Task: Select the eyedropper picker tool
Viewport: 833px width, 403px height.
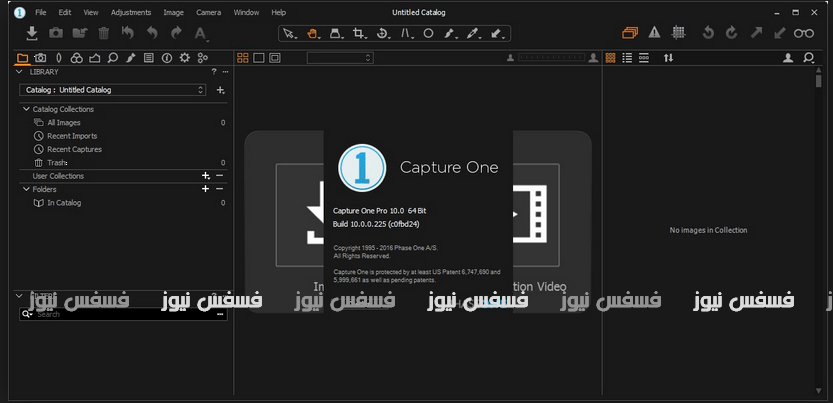Action: tap(473, 33)
